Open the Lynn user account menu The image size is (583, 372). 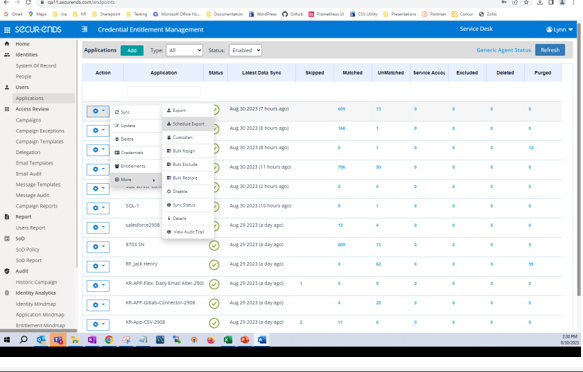[559, 29]
